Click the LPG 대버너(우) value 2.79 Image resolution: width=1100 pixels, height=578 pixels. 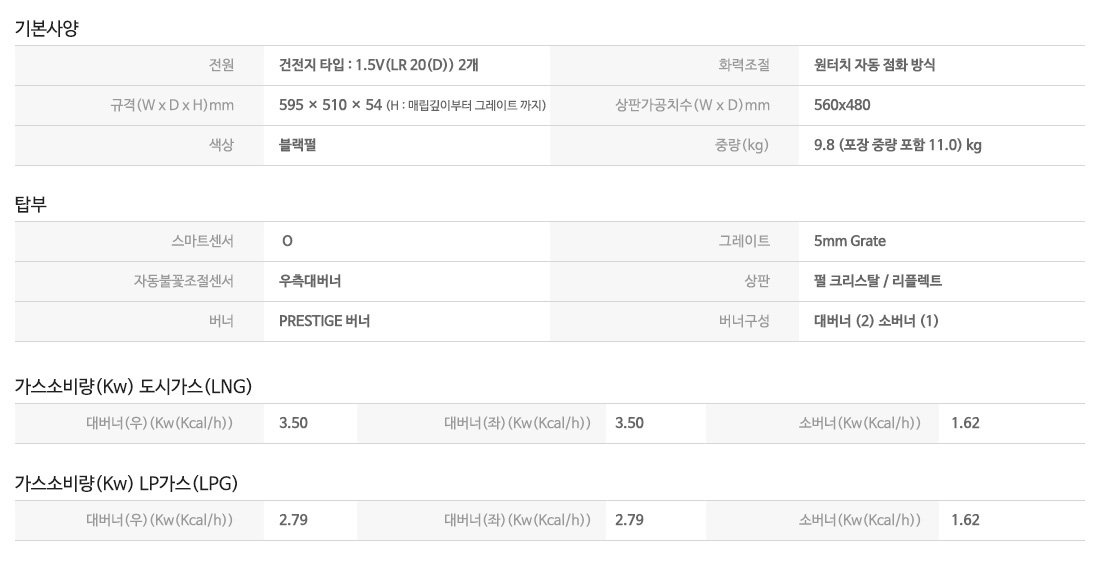(x=293, y=520)
